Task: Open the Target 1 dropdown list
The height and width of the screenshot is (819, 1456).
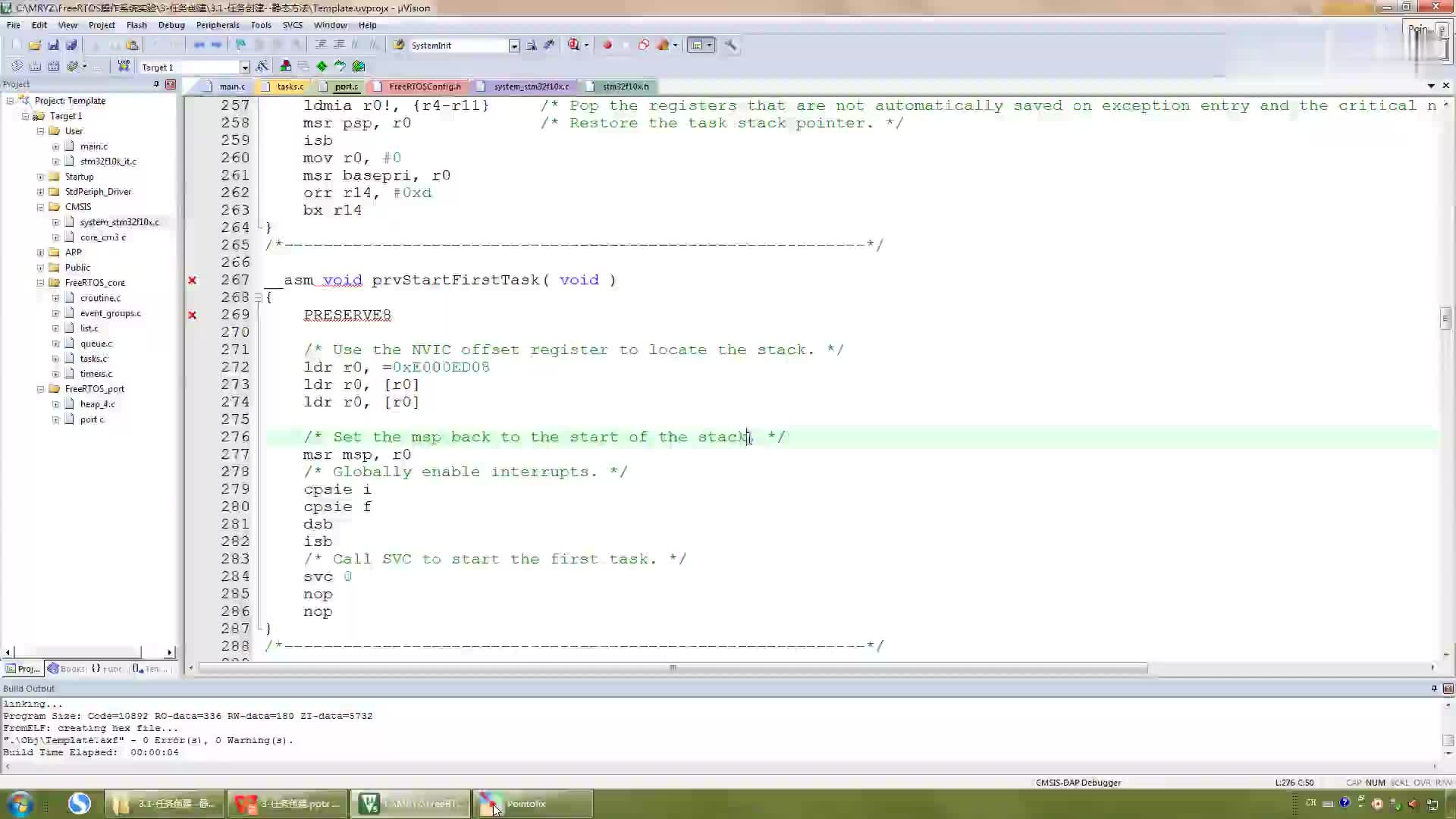Action: pyautogui.click(x=244, y=67)
